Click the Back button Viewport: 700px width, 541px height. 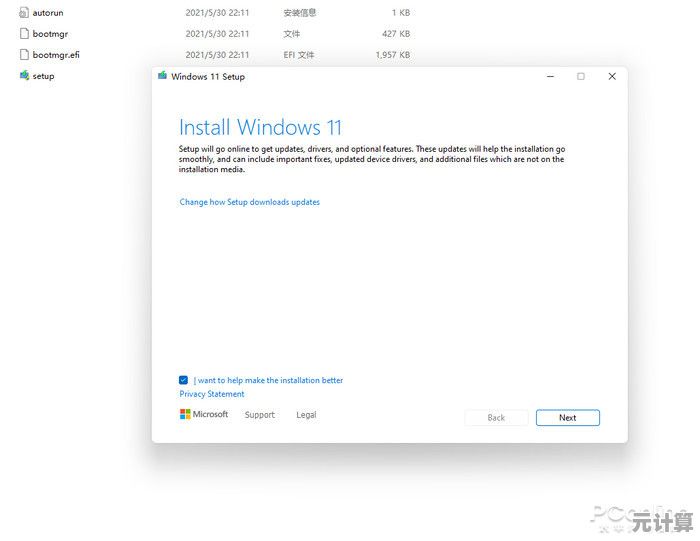point(496,417)
